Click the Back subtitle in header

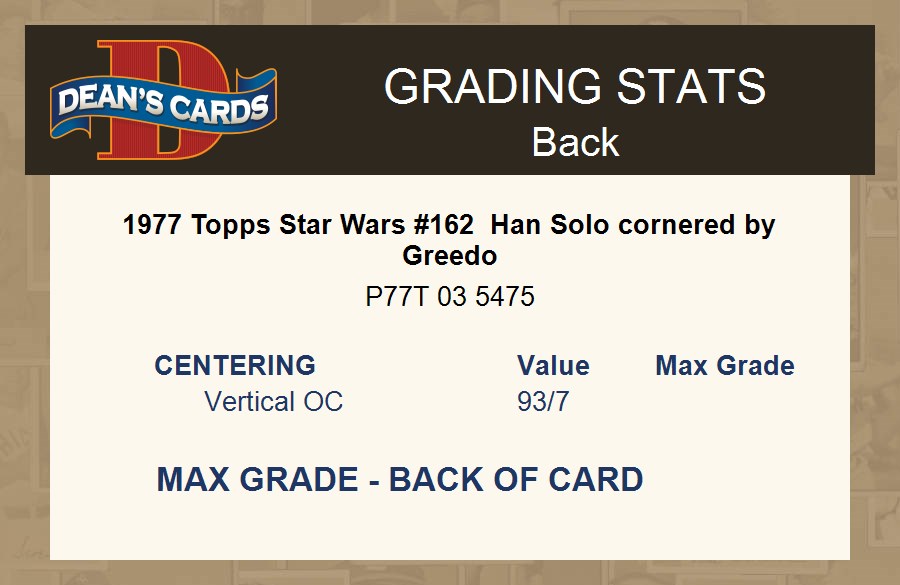pos(575,142)
